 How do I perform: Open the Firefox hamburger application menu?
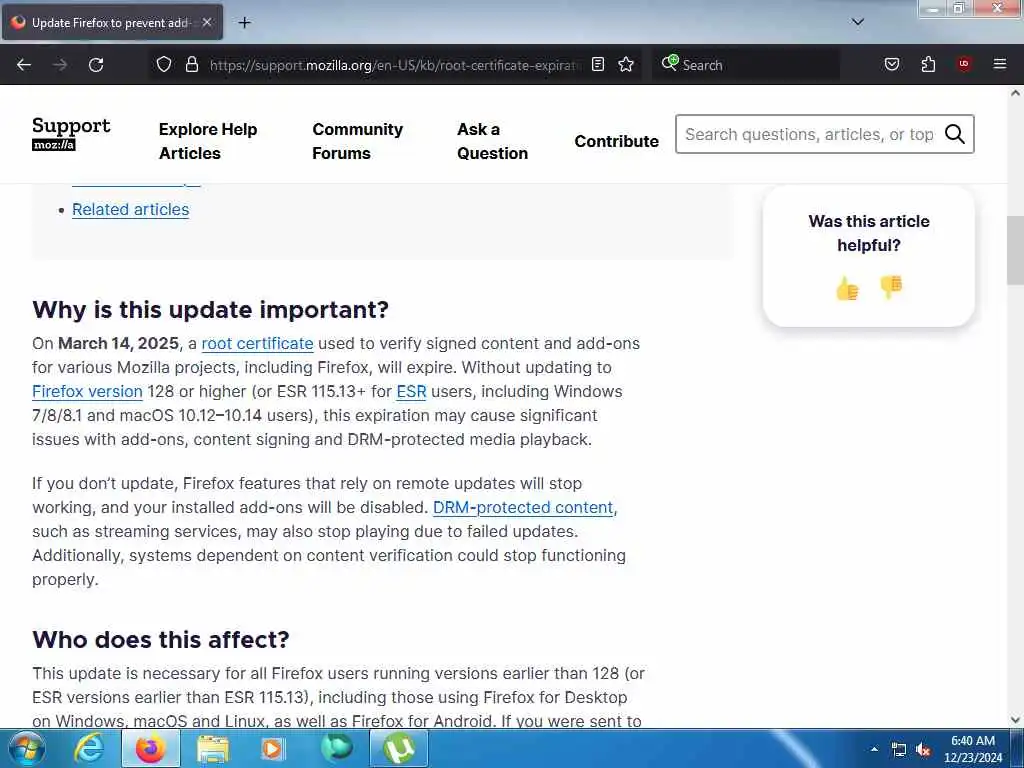pyautogui.click(x=999, y=64)
